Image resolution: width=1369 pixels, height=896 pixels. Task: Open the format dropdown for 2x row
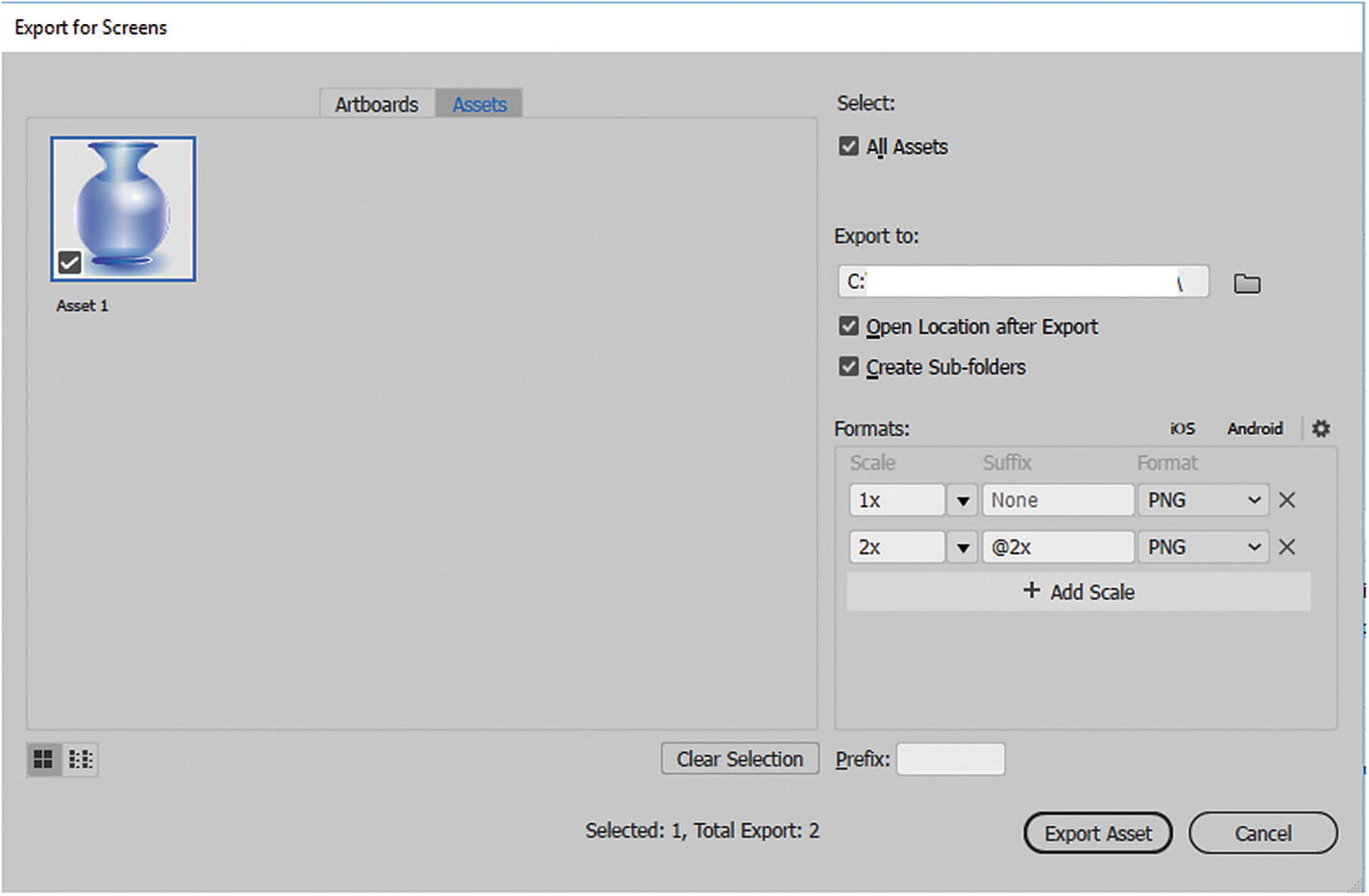click(x=1203, y=547)
